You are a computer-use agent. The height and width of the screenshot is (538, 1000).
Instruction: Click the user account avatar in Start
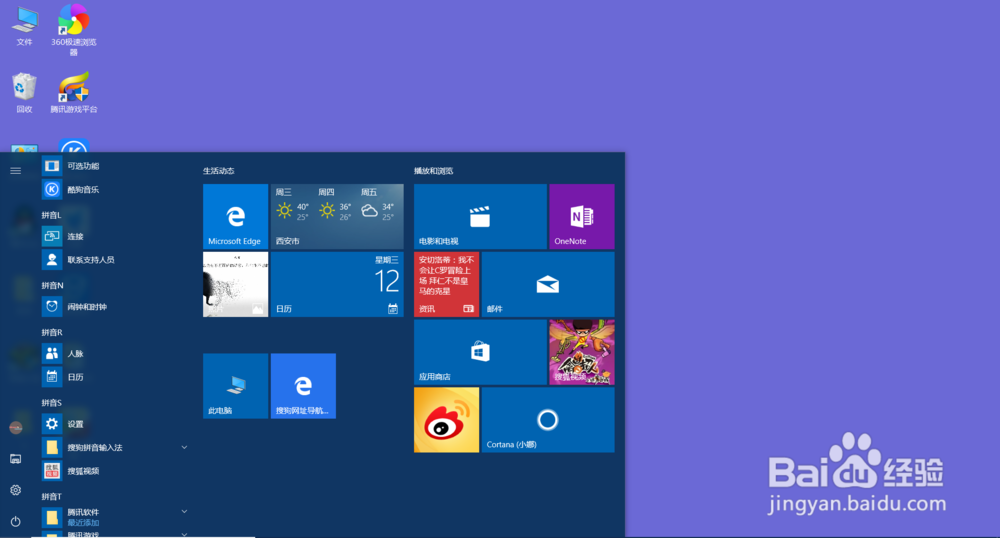click(15, 428)
